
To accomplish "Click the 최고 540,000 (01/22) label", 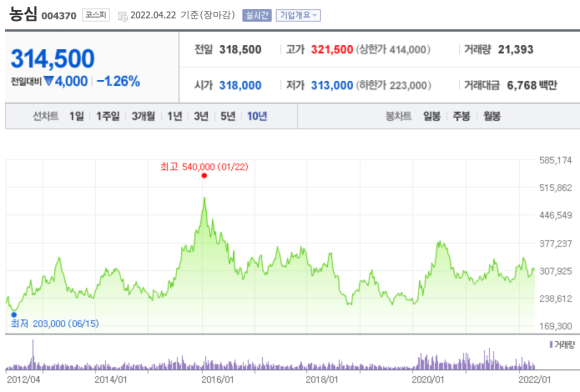I will (204, 167).
